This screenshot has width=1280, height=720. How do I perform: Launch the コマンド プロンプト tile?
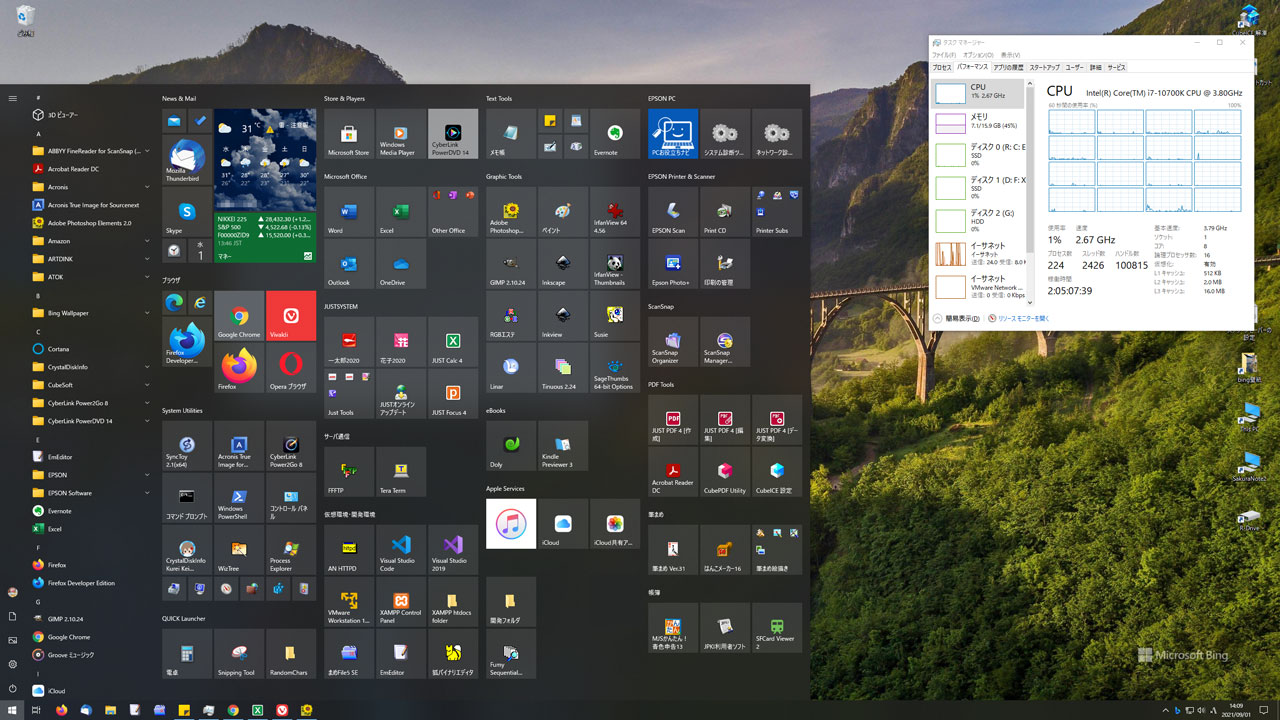pos(187,498)
